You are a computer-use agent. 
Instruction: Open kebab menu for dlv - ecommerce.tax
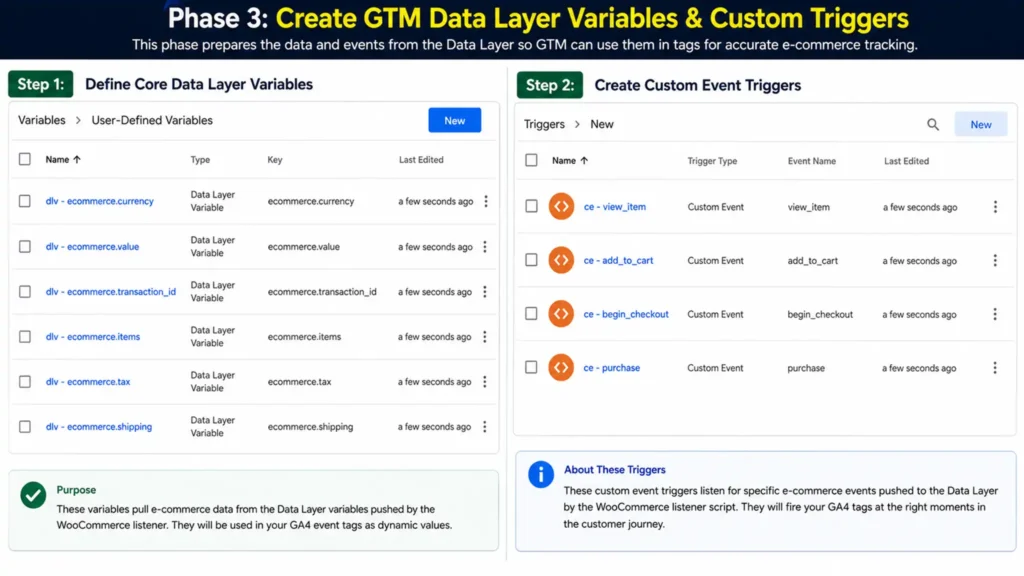coord(485,381)
